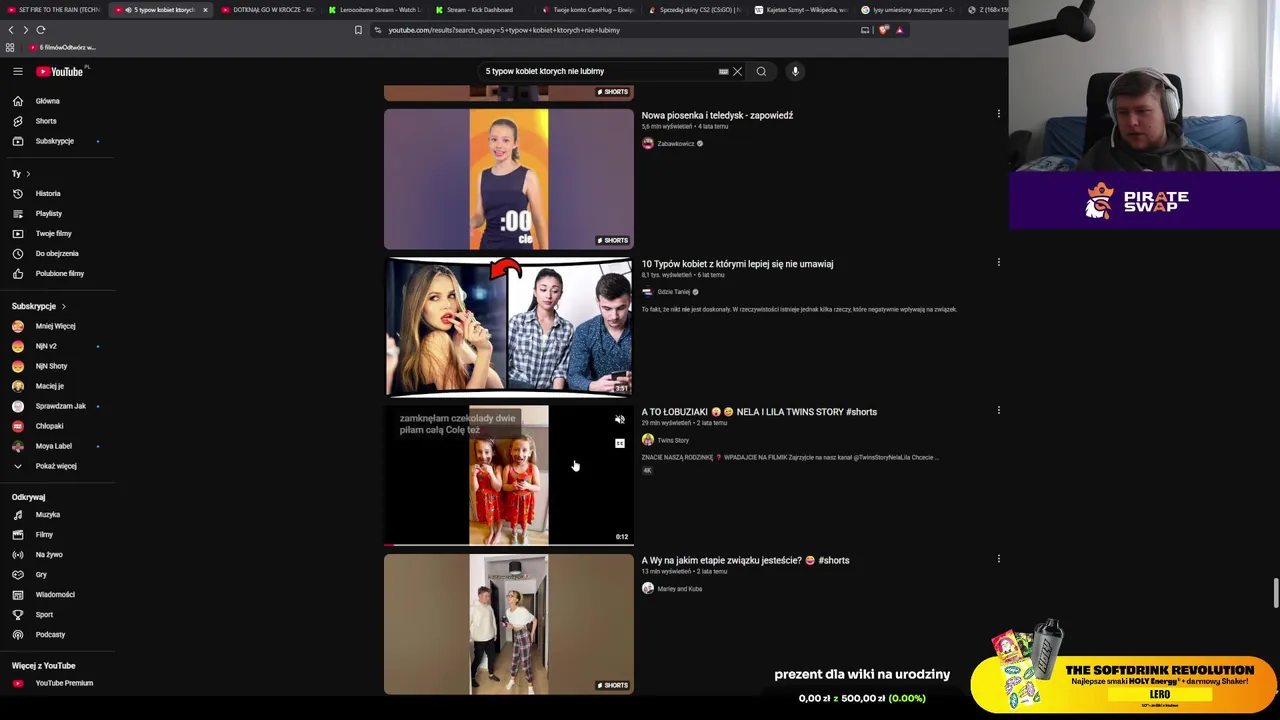Image resolution: width=1280 pixels, height=720 pixels.
Task: Open 10 Typów kobiet video title
Action: [x=737, y=264]
